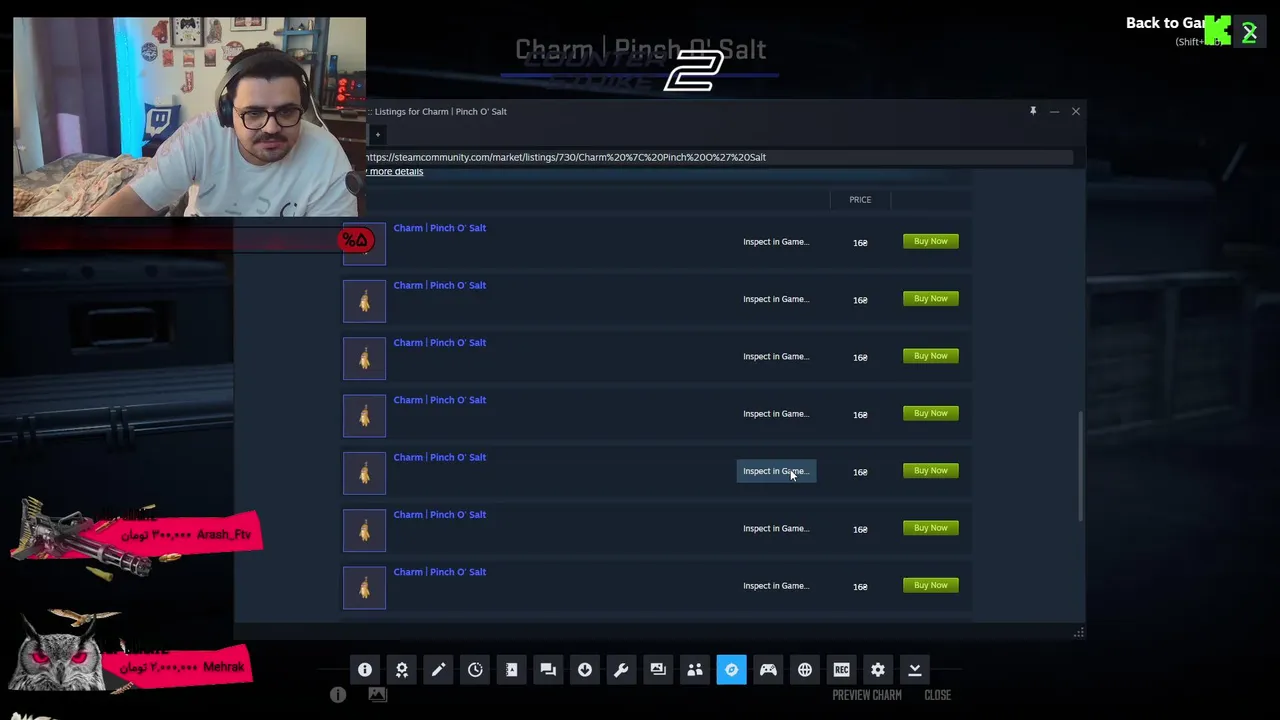Open the game overview info icon in overlay toolbar
The image size is (1280, 720).
point(365,670)
